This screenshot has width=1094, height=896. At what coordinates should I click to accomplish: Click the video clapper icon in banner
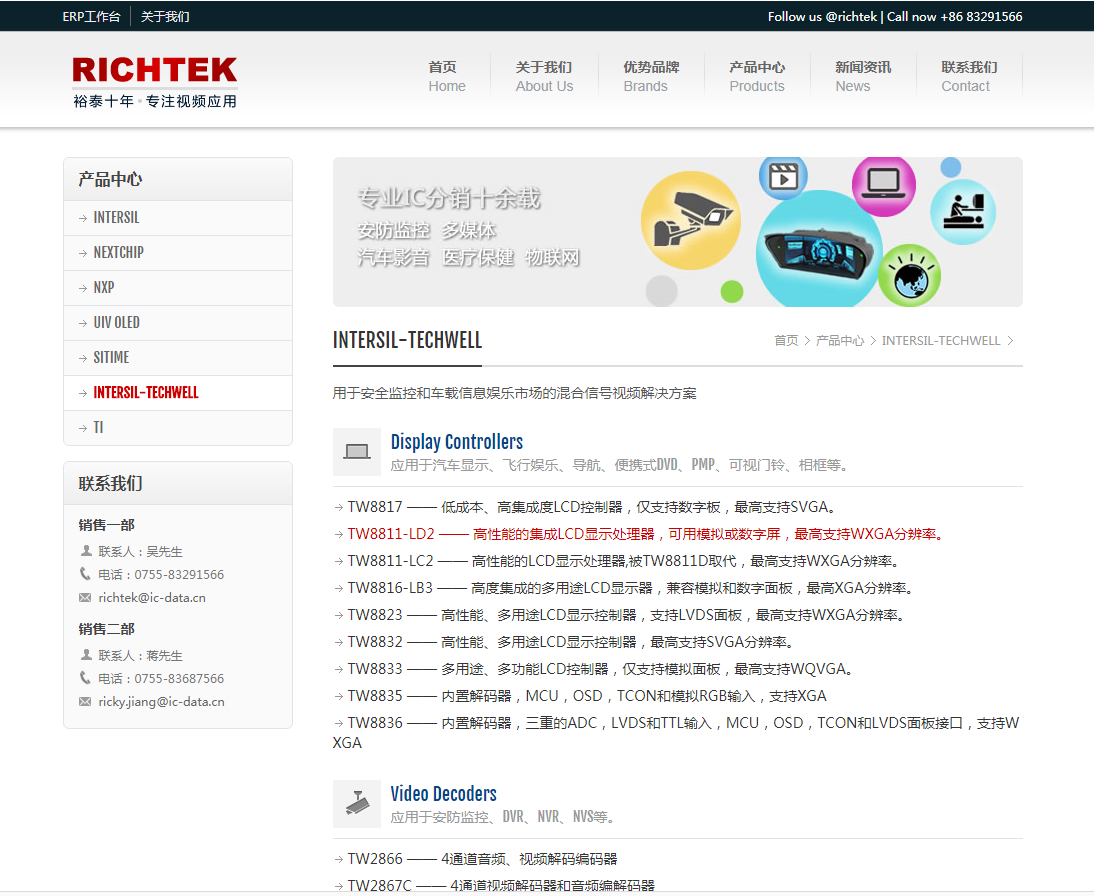pos(783,177)
